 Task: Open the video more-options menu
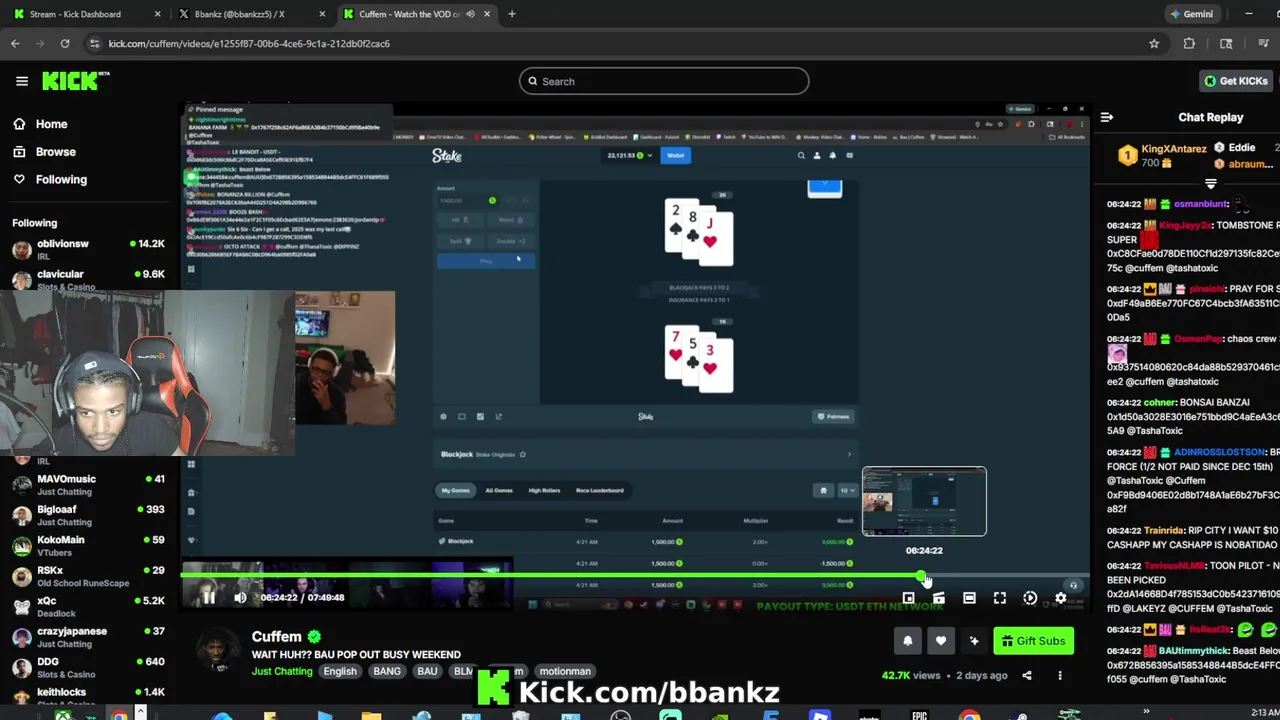click(1060, 676)
